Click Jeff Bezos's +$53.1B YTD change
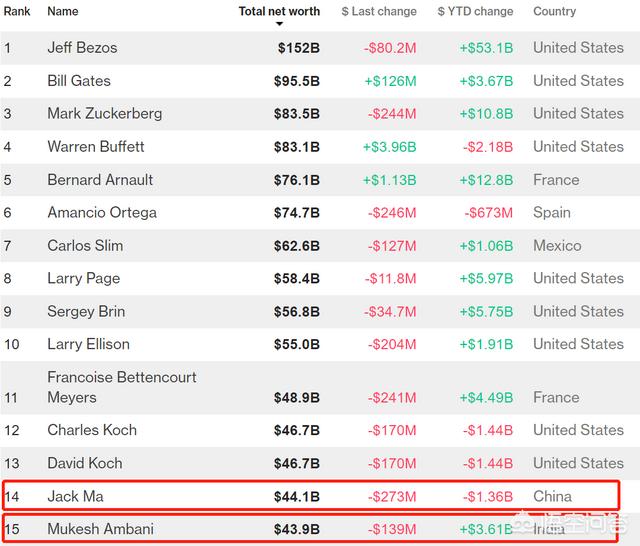 coord(486,47)
